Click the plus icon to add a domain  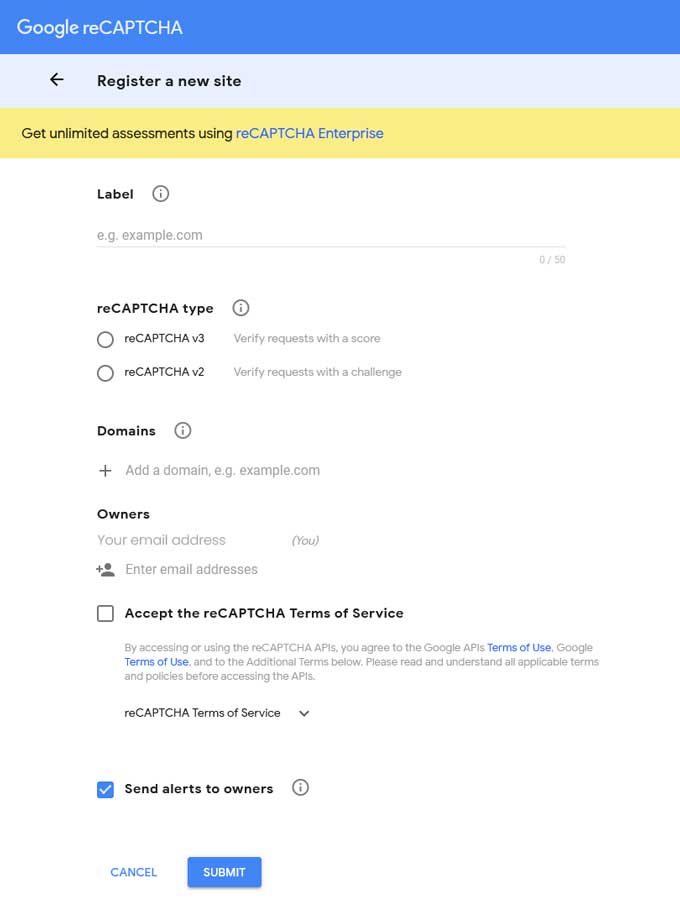pos(105,470)
